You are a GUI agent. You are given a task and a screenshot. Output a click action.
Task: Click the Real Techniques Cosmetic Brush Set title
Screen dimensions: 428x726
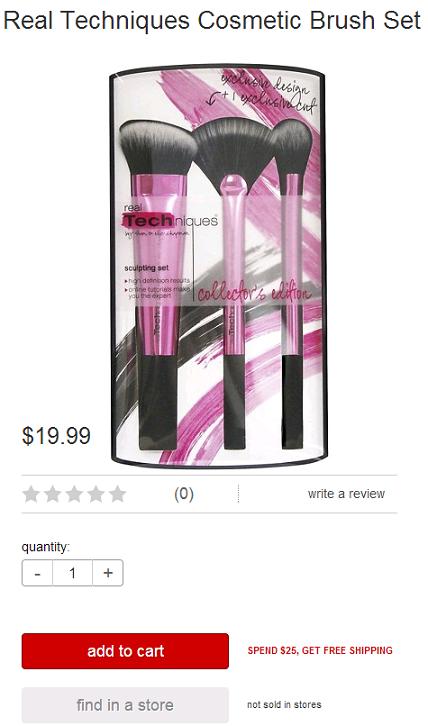213,20
